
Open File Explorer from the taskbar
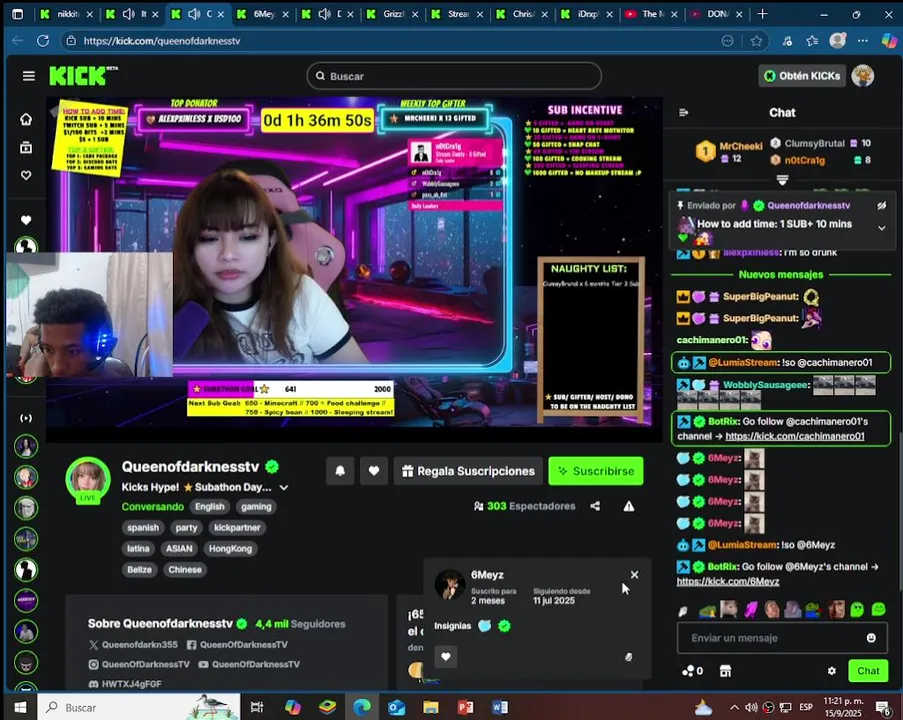click(x=430, y=707)
